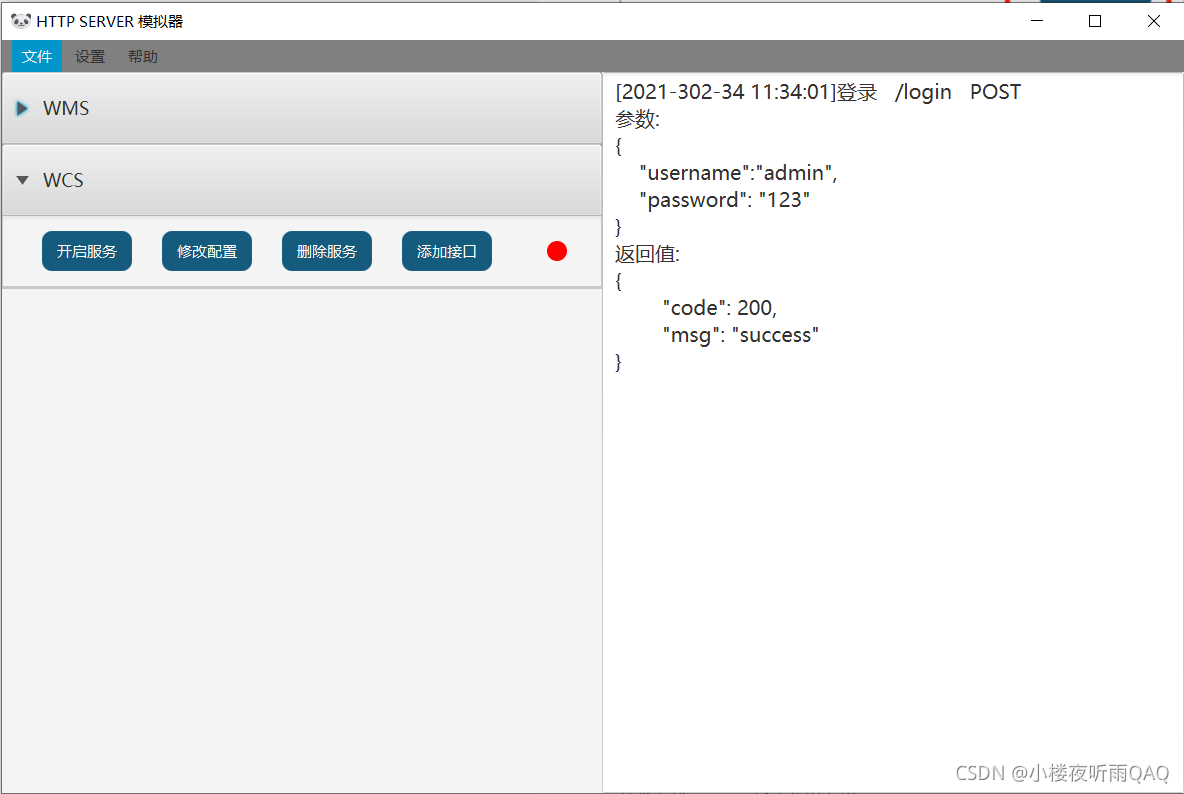Open the 帮助 menu
Screen dimensions: 1184x794
tap(143, 57)
